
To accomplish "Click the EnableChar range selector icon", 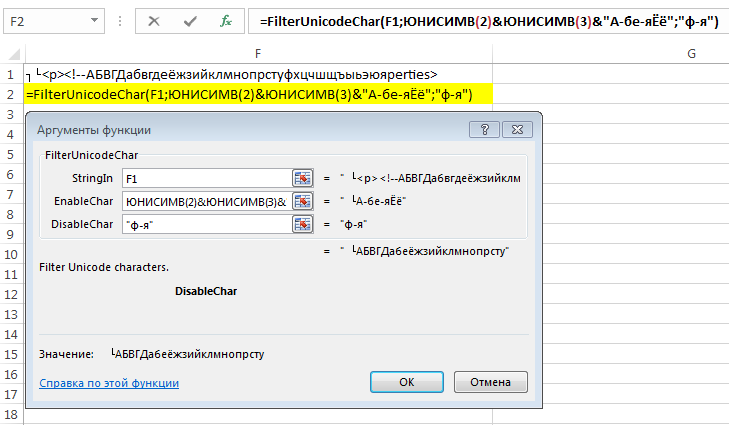I will pos(303,201).
